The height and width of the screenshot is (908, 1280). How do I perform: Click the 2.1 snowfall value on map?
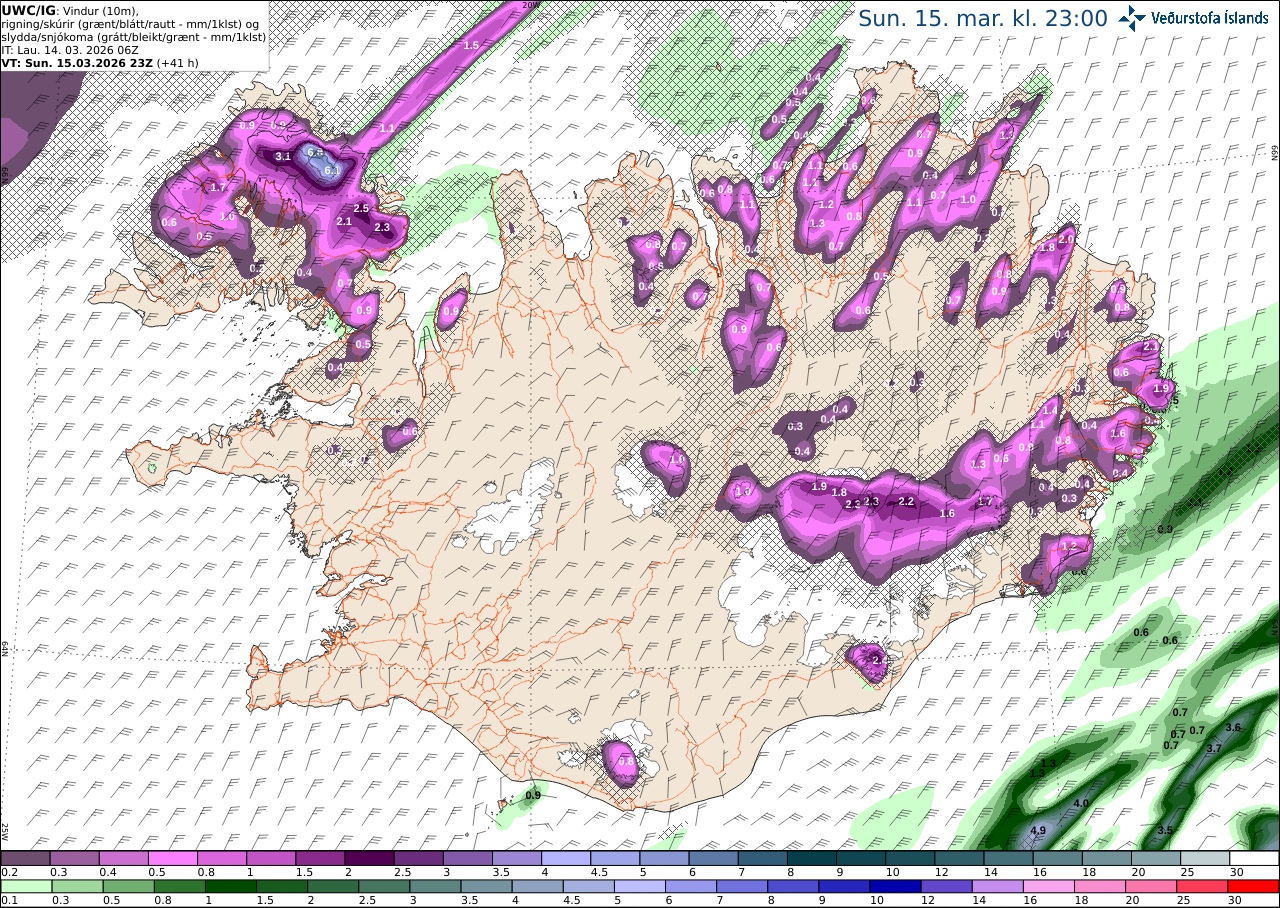point(344,221)
